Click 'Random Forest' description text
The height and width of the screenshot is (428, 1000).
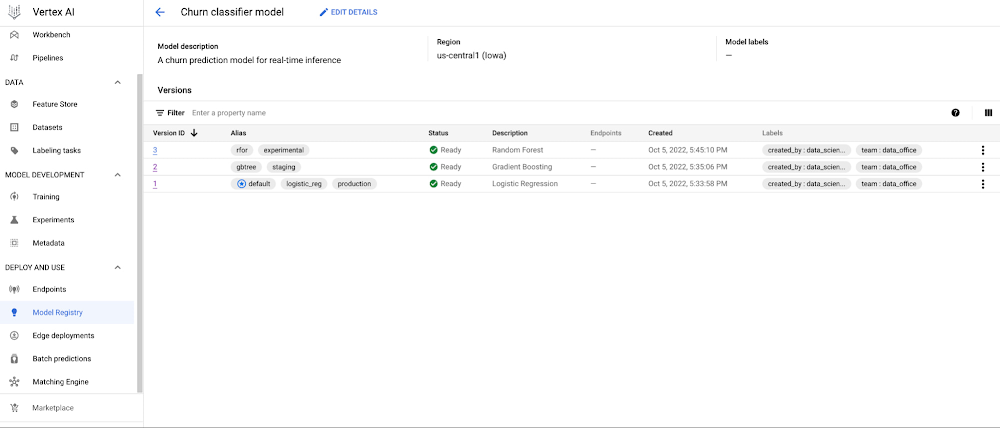coord(516,150)
